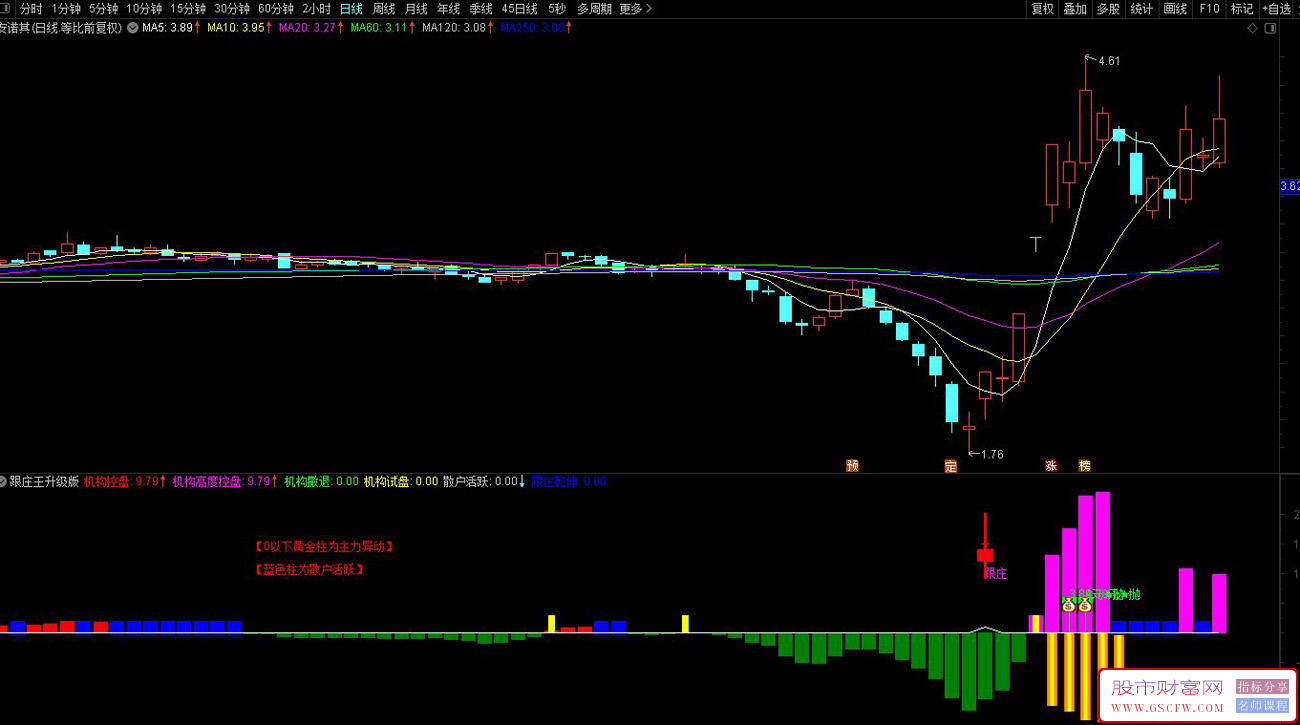Open the 复权 adjustment menu
This screenshot has height=725, width=1300.
coord(1043,8)
